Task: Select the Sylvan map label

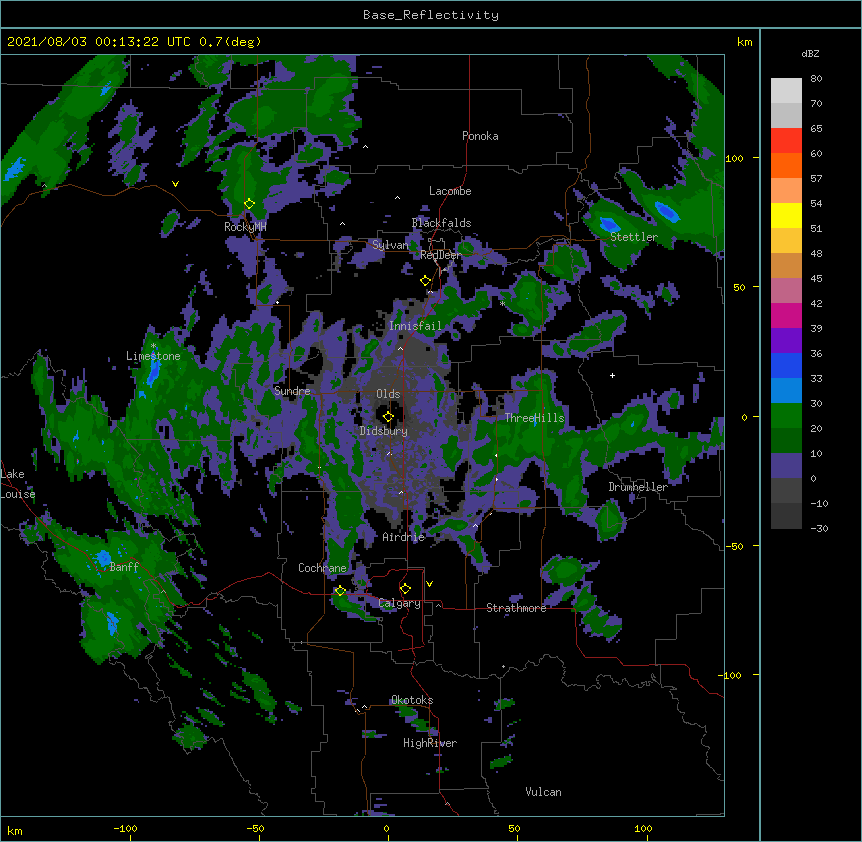Action: [390, 245]
